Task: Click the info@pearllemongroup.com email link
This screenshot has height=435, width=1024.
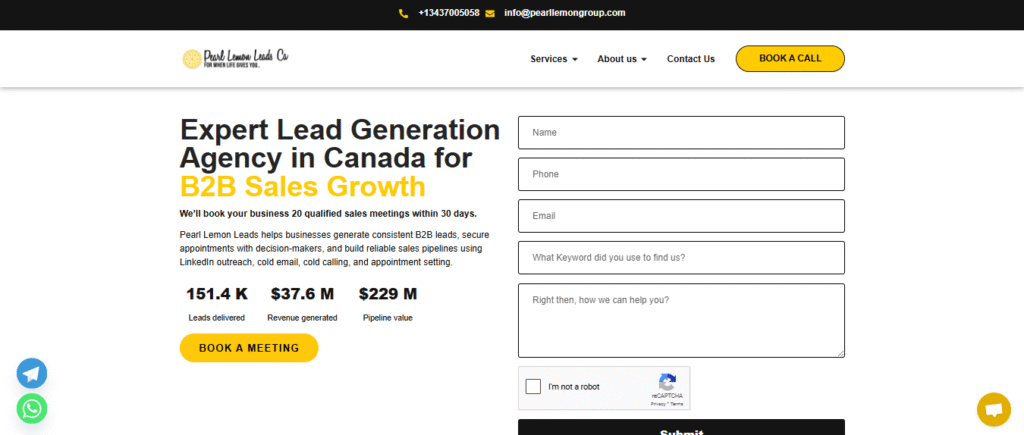Action: click(565, 13)
